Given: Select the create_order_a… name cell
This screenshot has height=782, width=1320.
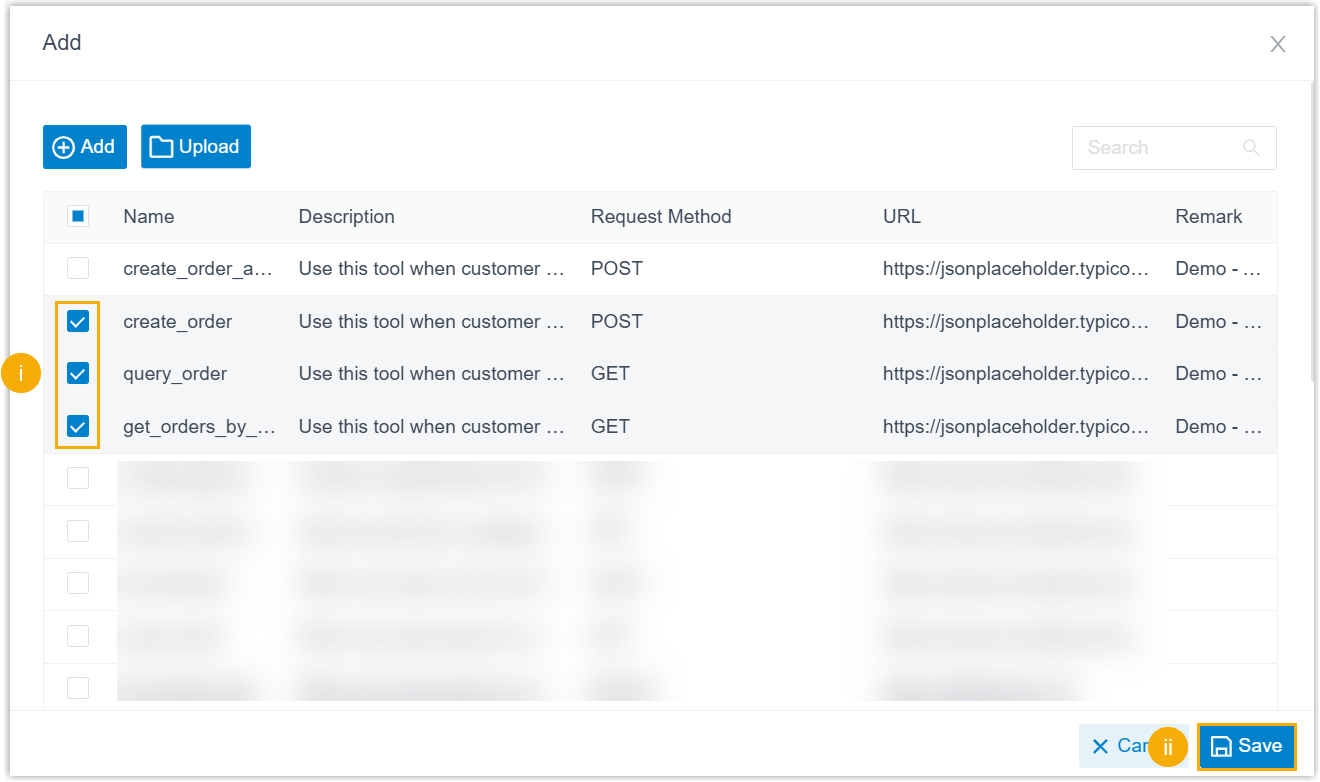Looking at the screenshot, I should tap(199, 269).
